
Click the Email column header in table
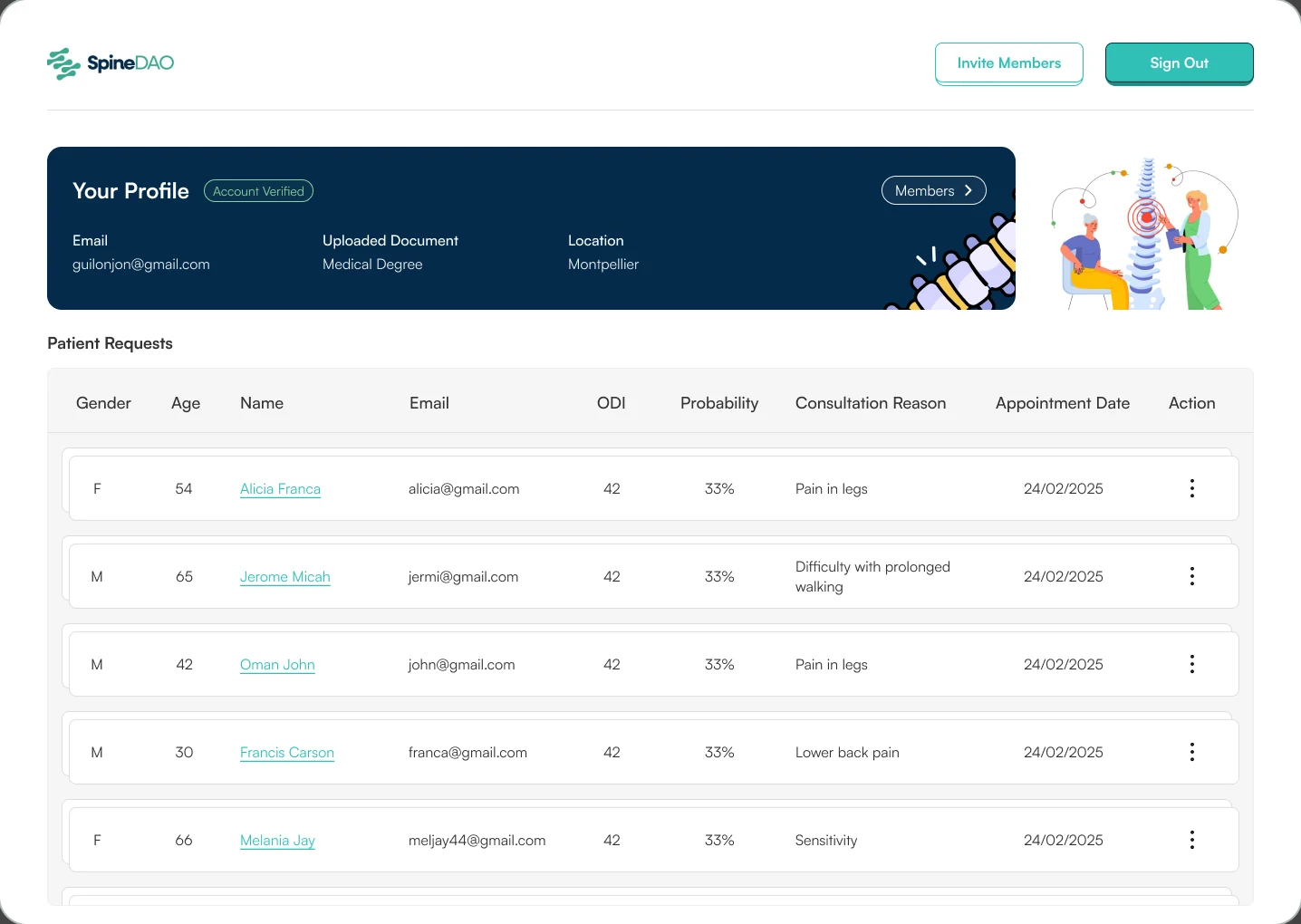tap(429, 403)
